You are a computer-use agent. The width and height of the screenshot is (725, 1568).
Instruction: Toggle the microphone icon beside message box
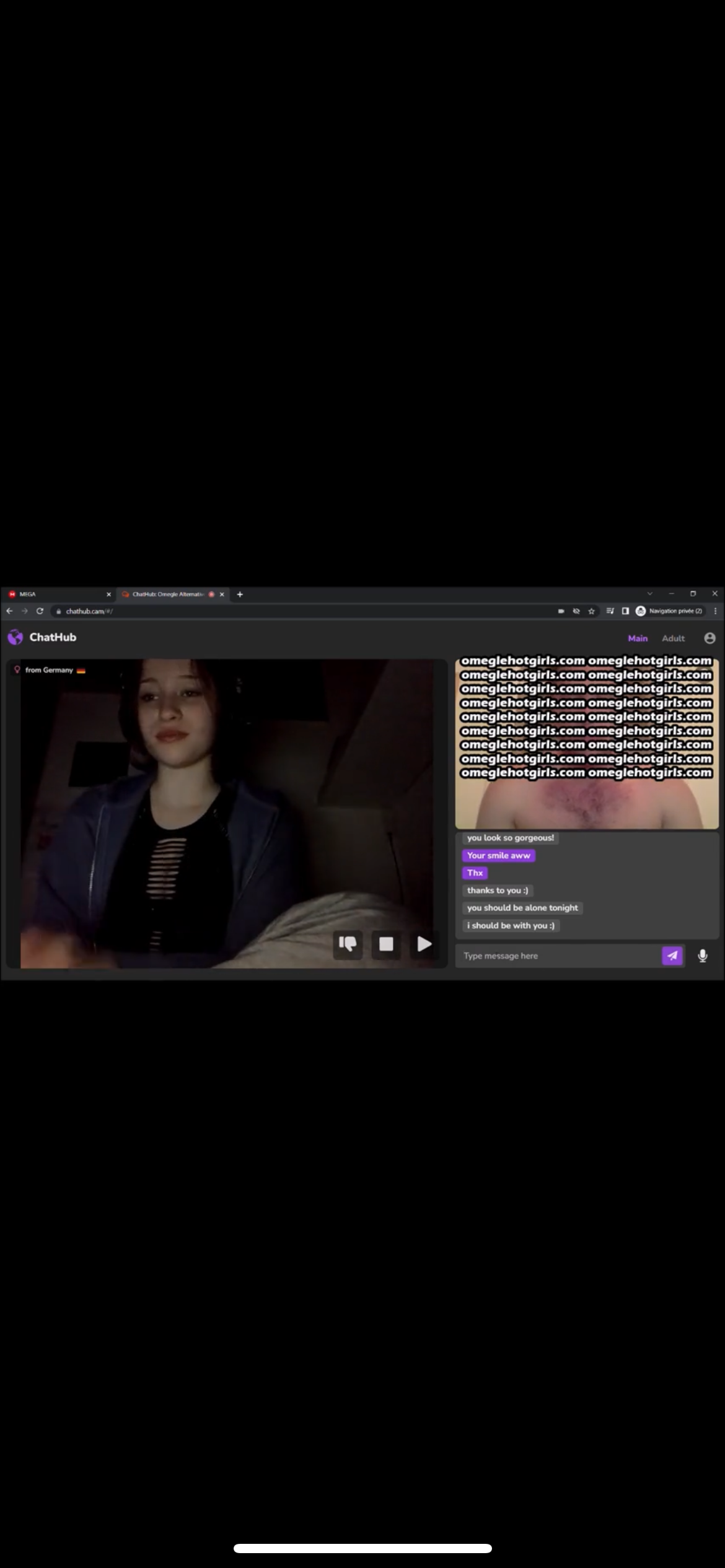(703, 956)
